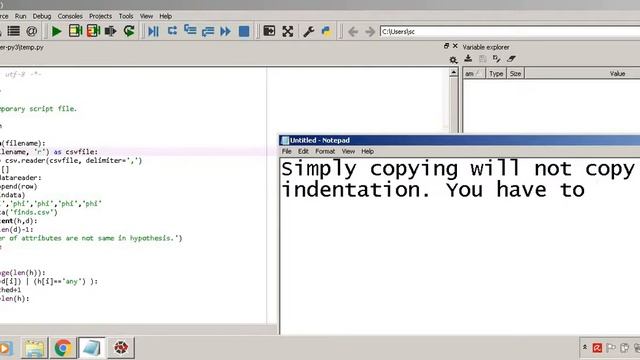This screenshot has width=640, height=360.
Task: Show hidden system tray icons
Action: [x=584, y=347]
